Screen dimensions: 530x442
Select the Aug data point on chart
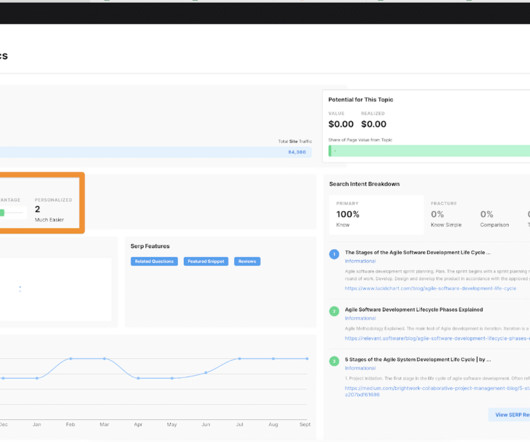tap(273, 359)
